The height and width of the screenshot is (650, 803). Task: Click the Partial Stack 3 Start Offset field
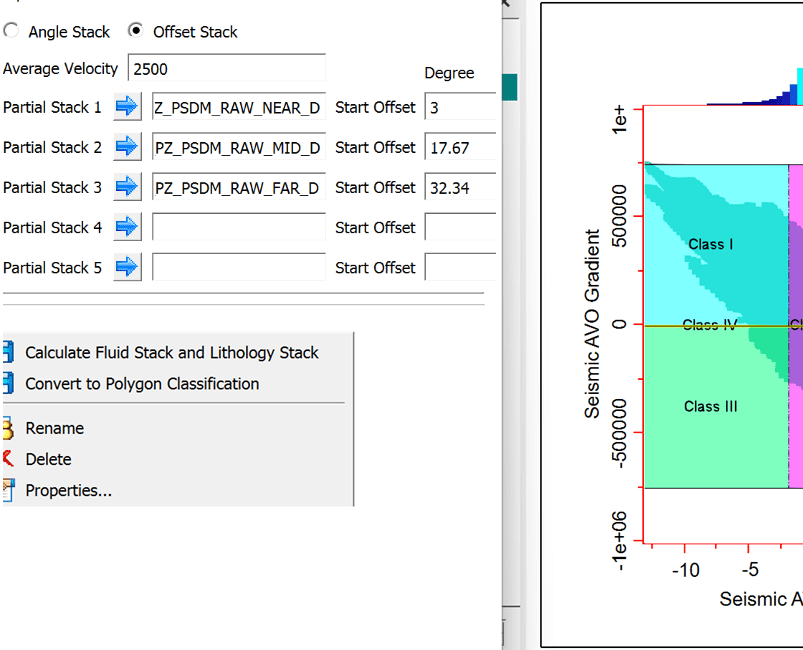[x=460, y=187]
